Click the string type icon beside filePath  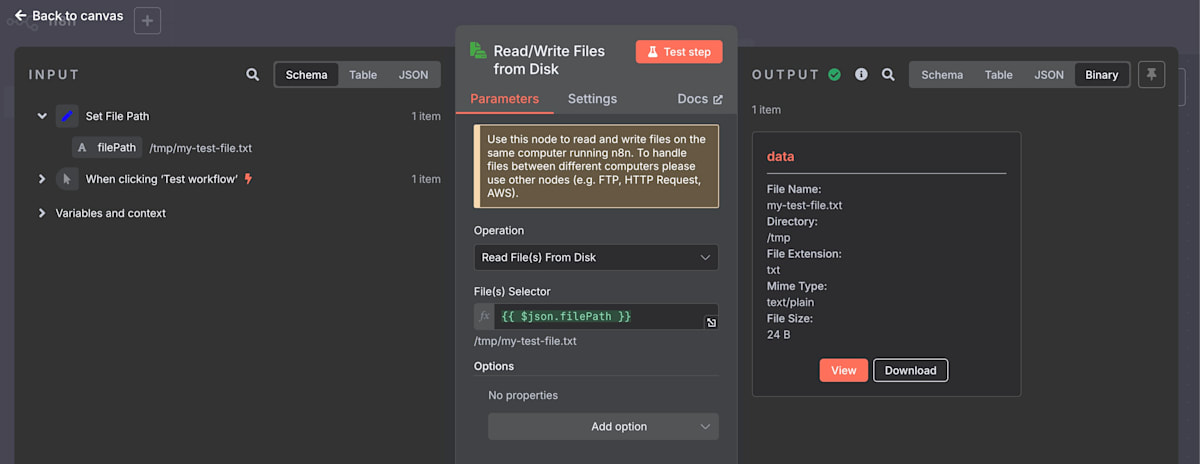(x=82, y=147)
